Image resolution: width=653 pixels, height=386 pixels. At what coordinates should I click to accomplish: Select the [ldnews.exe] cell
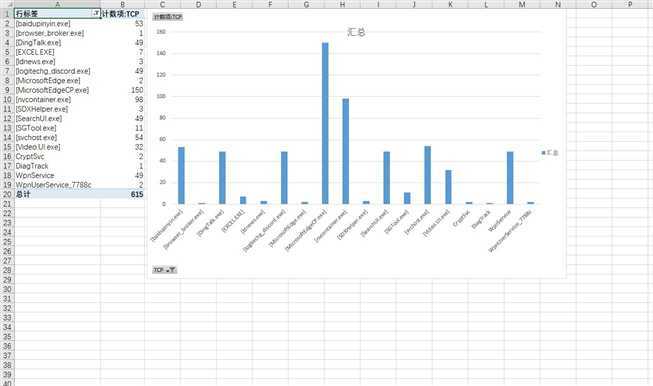tap(57, 61)
